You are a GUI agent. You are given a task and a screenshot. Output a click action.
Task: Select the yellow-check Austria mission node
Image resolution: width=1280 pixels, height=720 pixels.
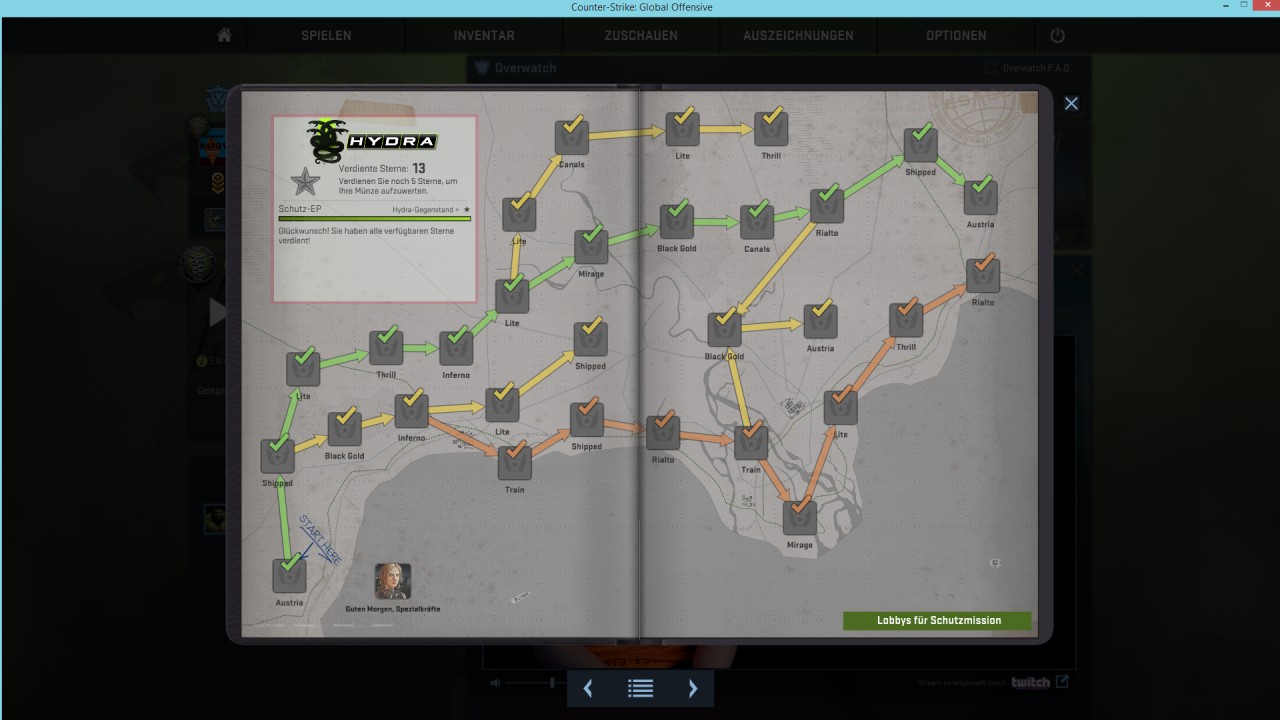point(820,320)
